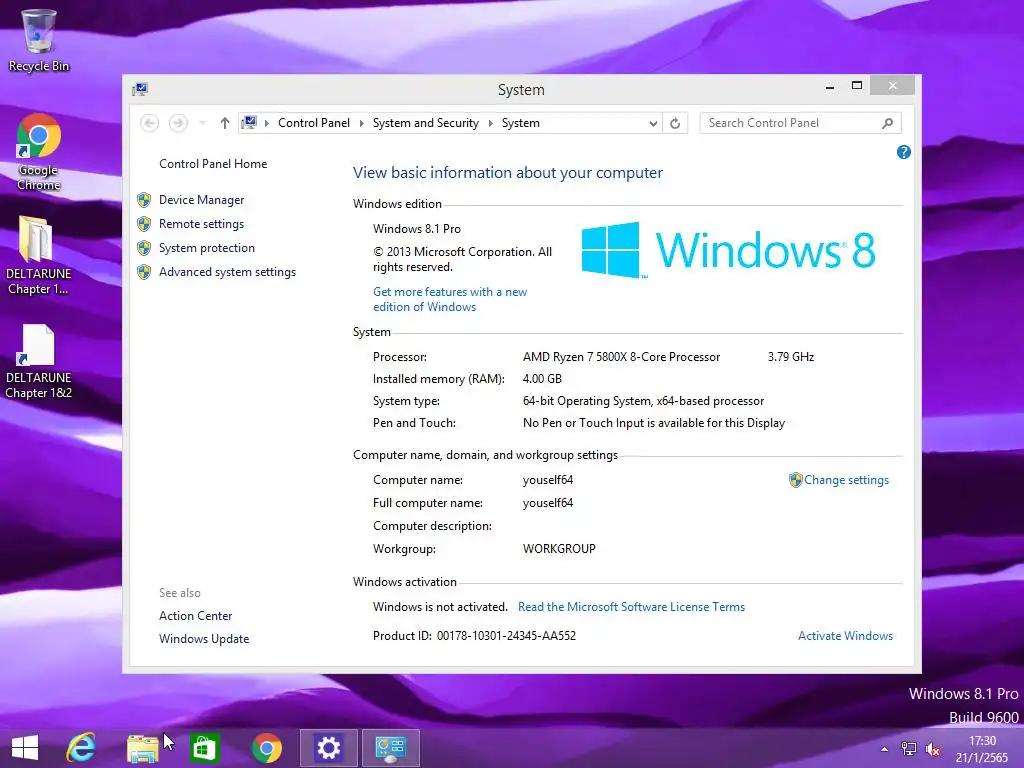
Task: Open the Recycle Bin desktop icon
Action: tap(39, 39)
